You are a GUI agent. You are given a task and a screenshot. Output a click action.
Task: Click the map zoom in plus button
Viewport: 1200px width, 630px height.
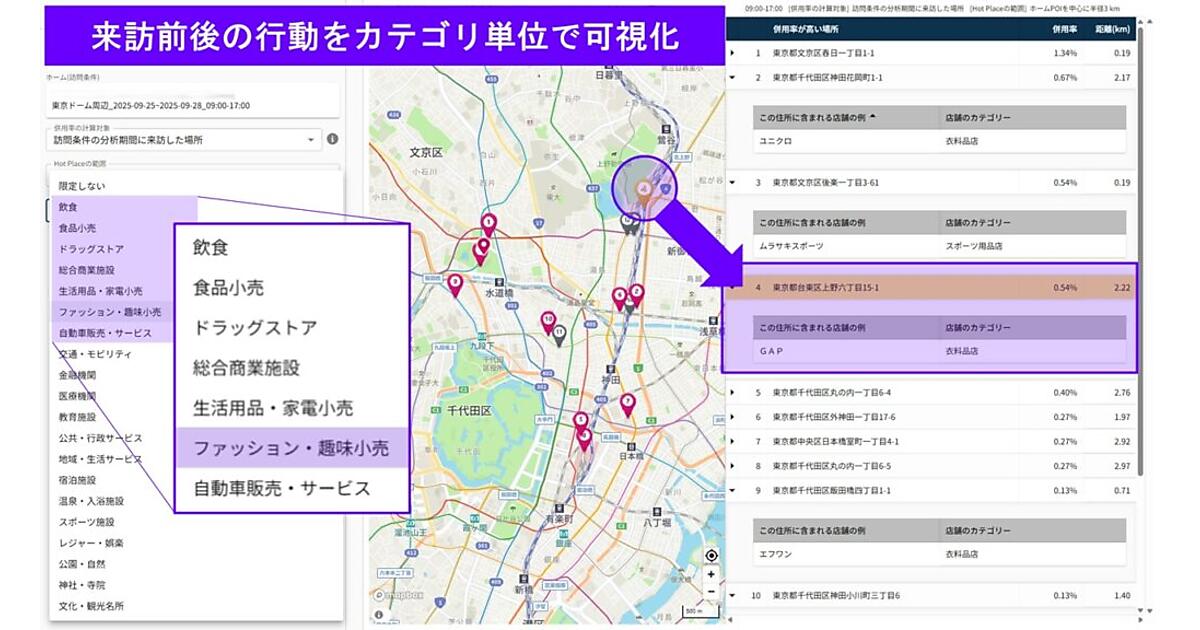point(711,575)
